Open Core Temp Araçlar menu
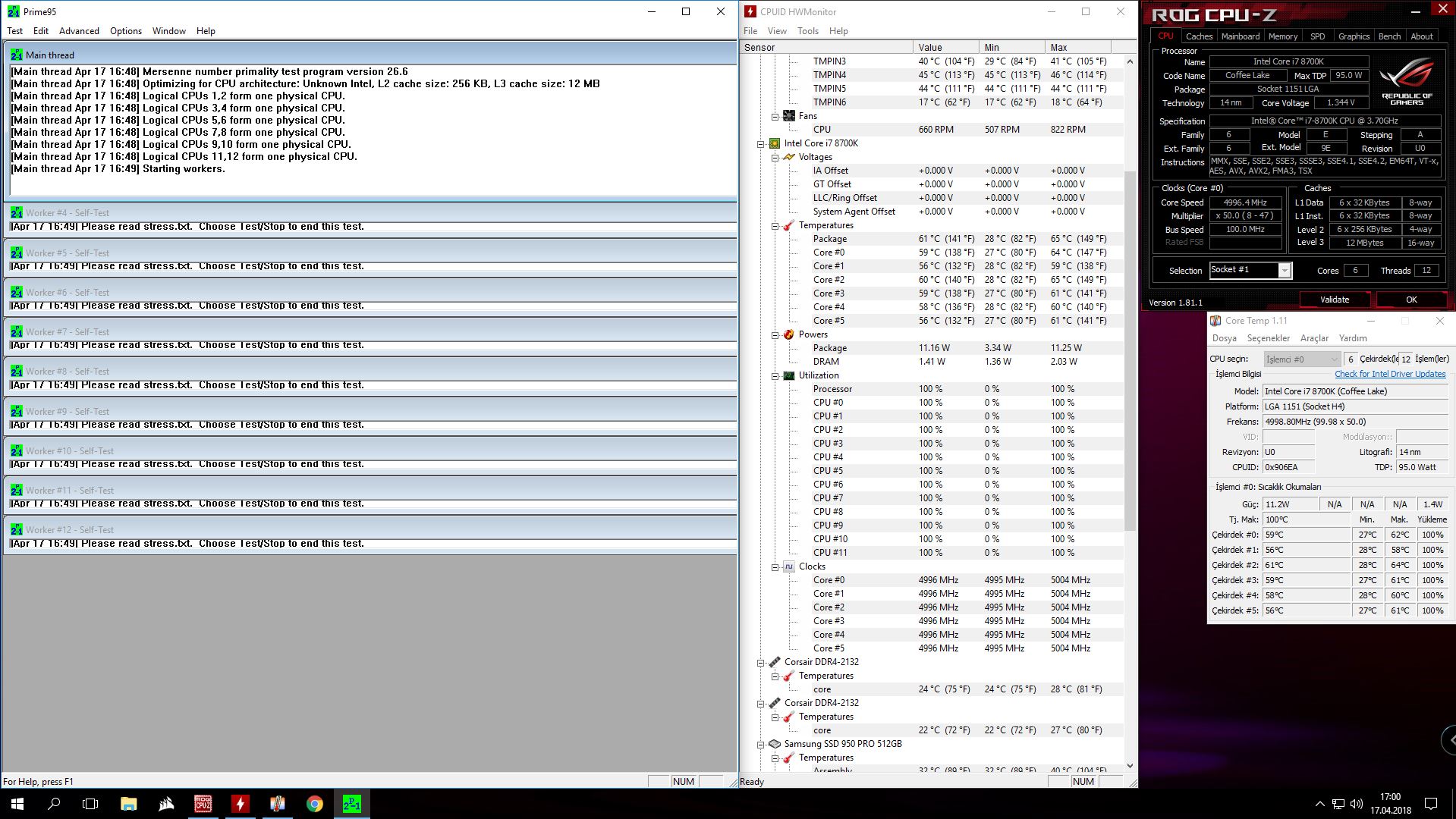 (x=1314, y=338)
